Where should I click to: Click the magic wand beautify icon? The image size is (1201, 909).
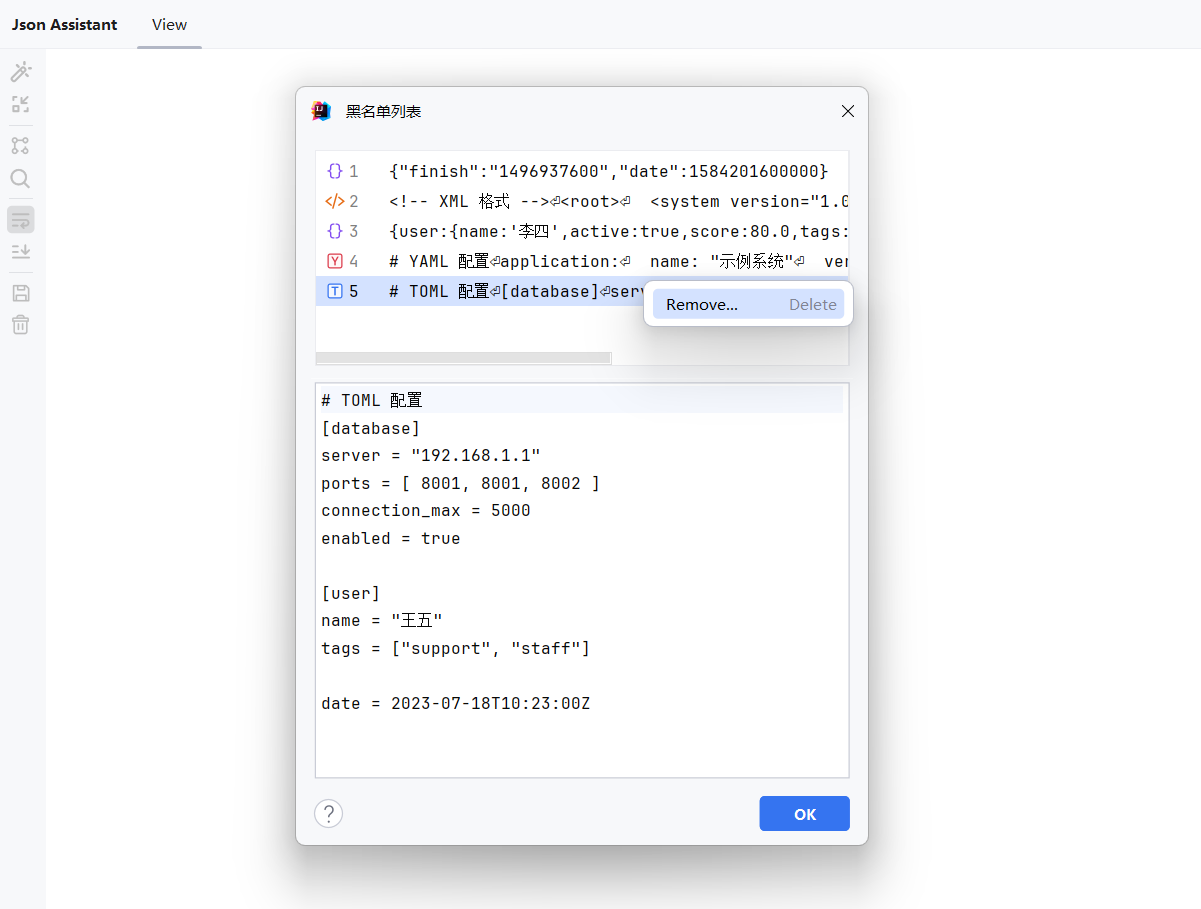(x=20, y=71)
